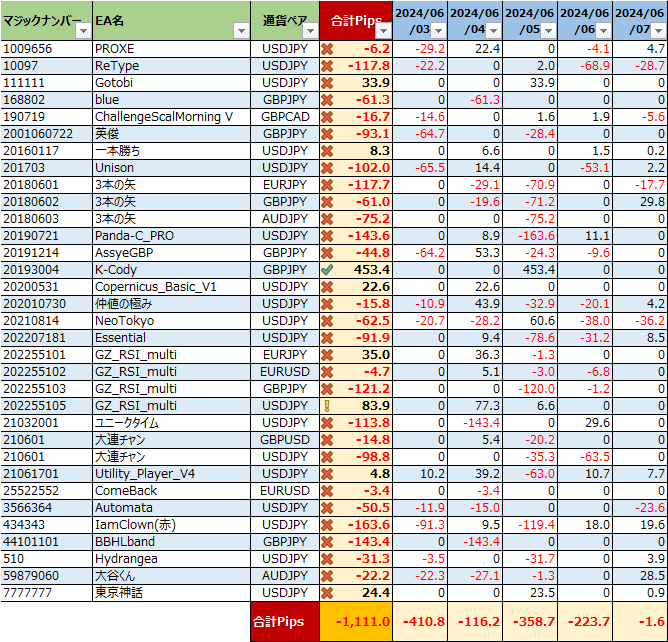The height and width of the screenshot is (642, 668).
Task: Select the K-Cody EA name cell
Action: 171,270
